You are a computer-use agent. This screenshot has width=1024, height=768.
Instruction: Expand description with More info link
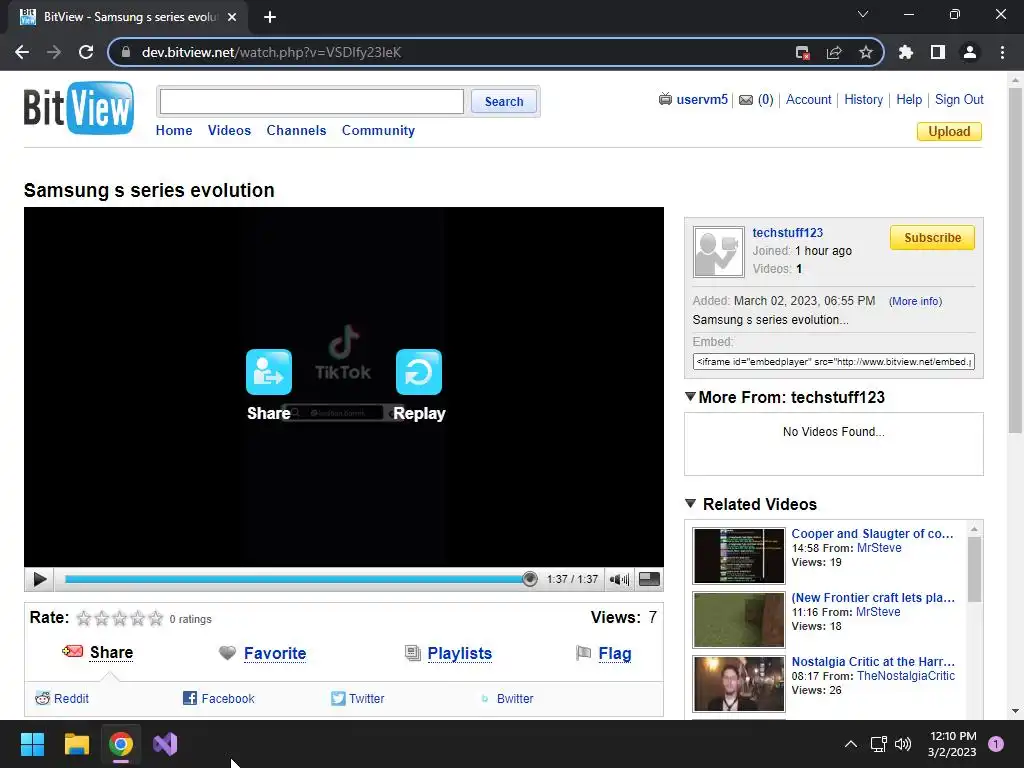pos(915,301)
